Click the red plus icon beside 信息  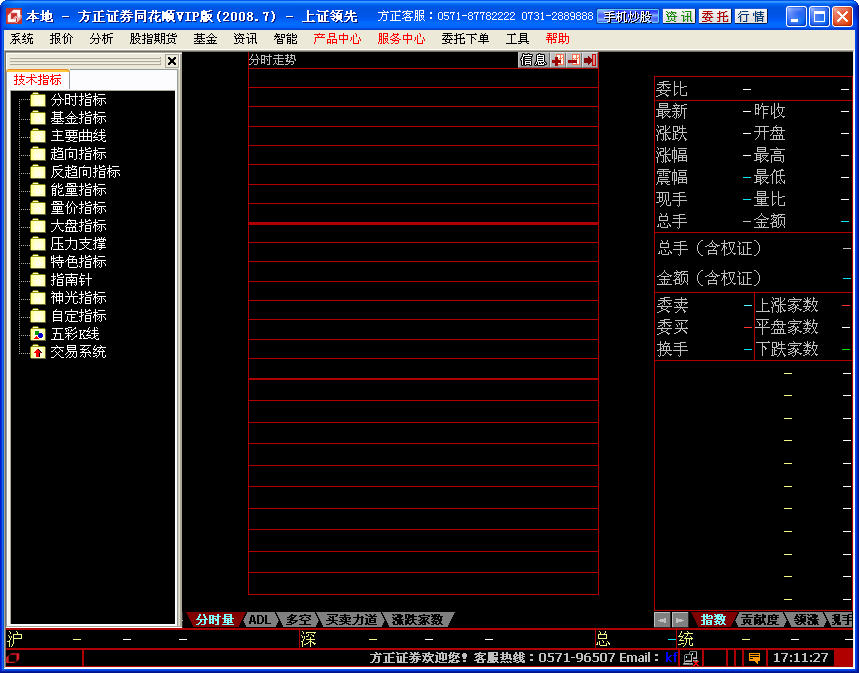pyautogui.click(x=557, y=60)
